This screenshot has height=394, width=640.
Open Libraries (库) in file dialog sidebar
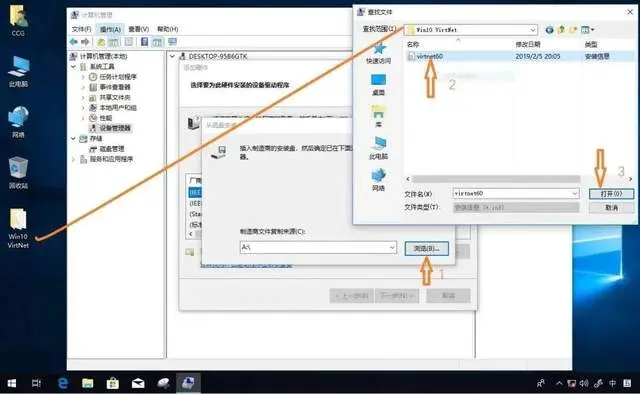(x=378, y=117)
